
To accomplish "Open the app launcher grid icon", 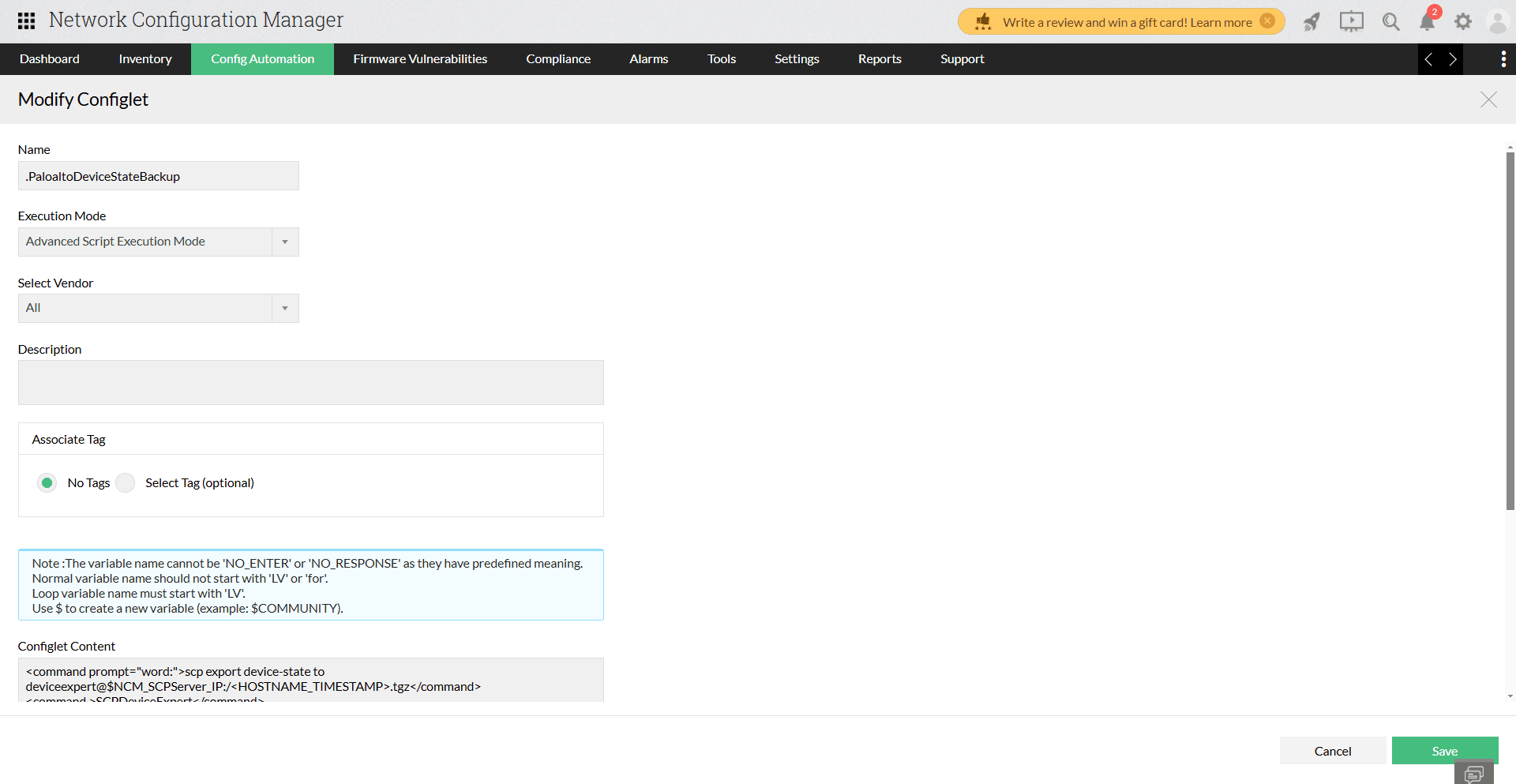I will coord(26,21).
